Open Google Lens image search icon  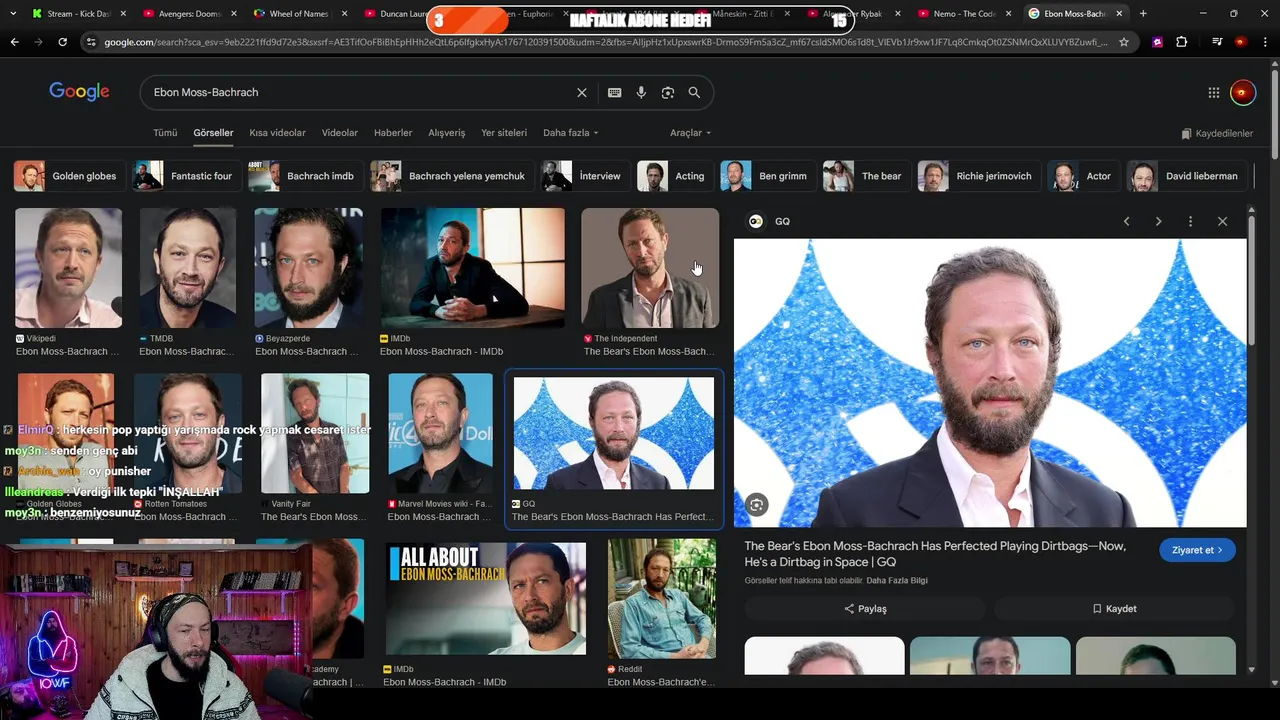[x=668, y=92]
